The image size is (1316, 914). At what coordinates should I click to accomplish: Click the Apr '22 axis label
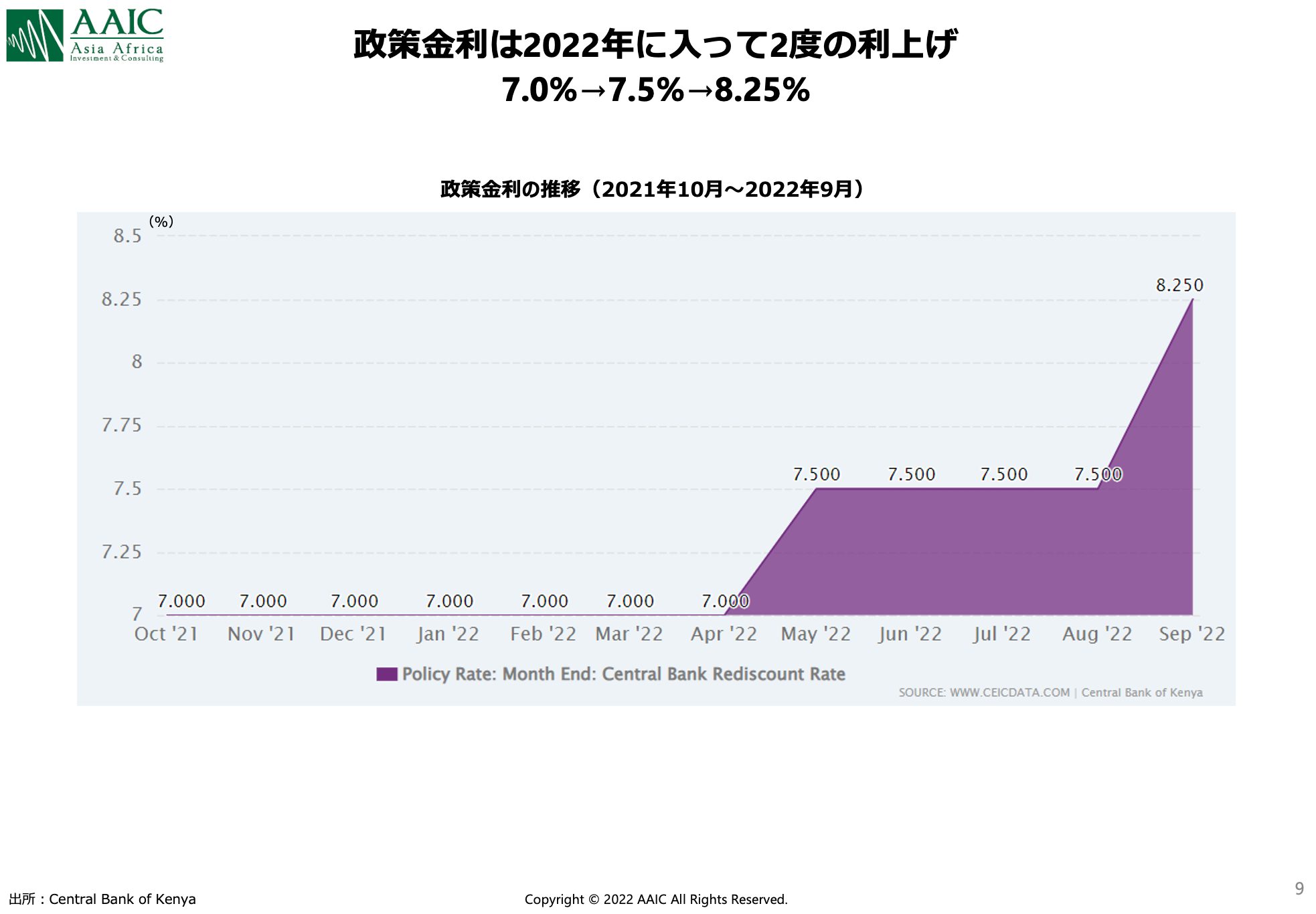pyautogui.click(x=724, y=634)
